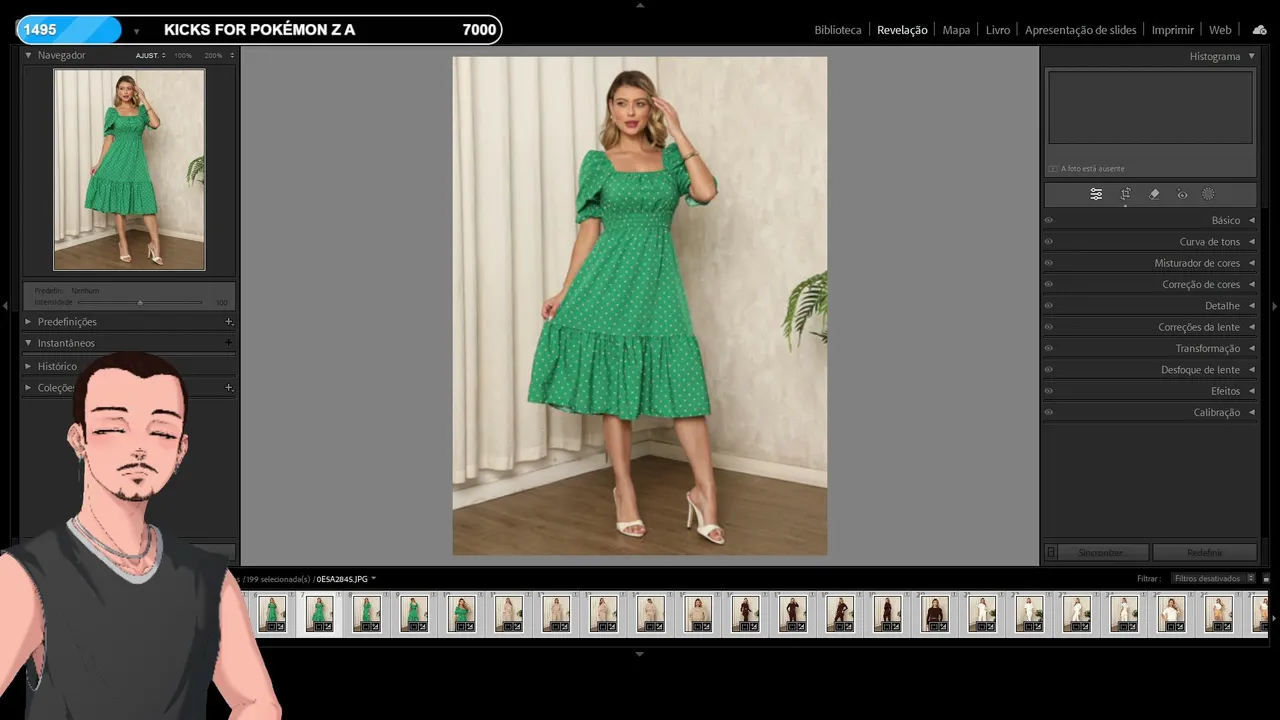Switch to the Biblioteca module
The width and height of the screenshot is (1280, 720).
(x=837, y=30)
